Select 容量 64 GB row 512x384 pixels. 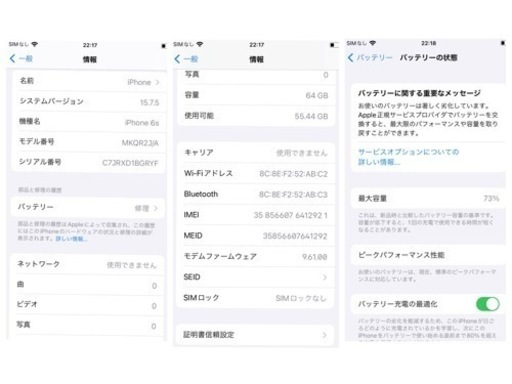tap(256, 95)
